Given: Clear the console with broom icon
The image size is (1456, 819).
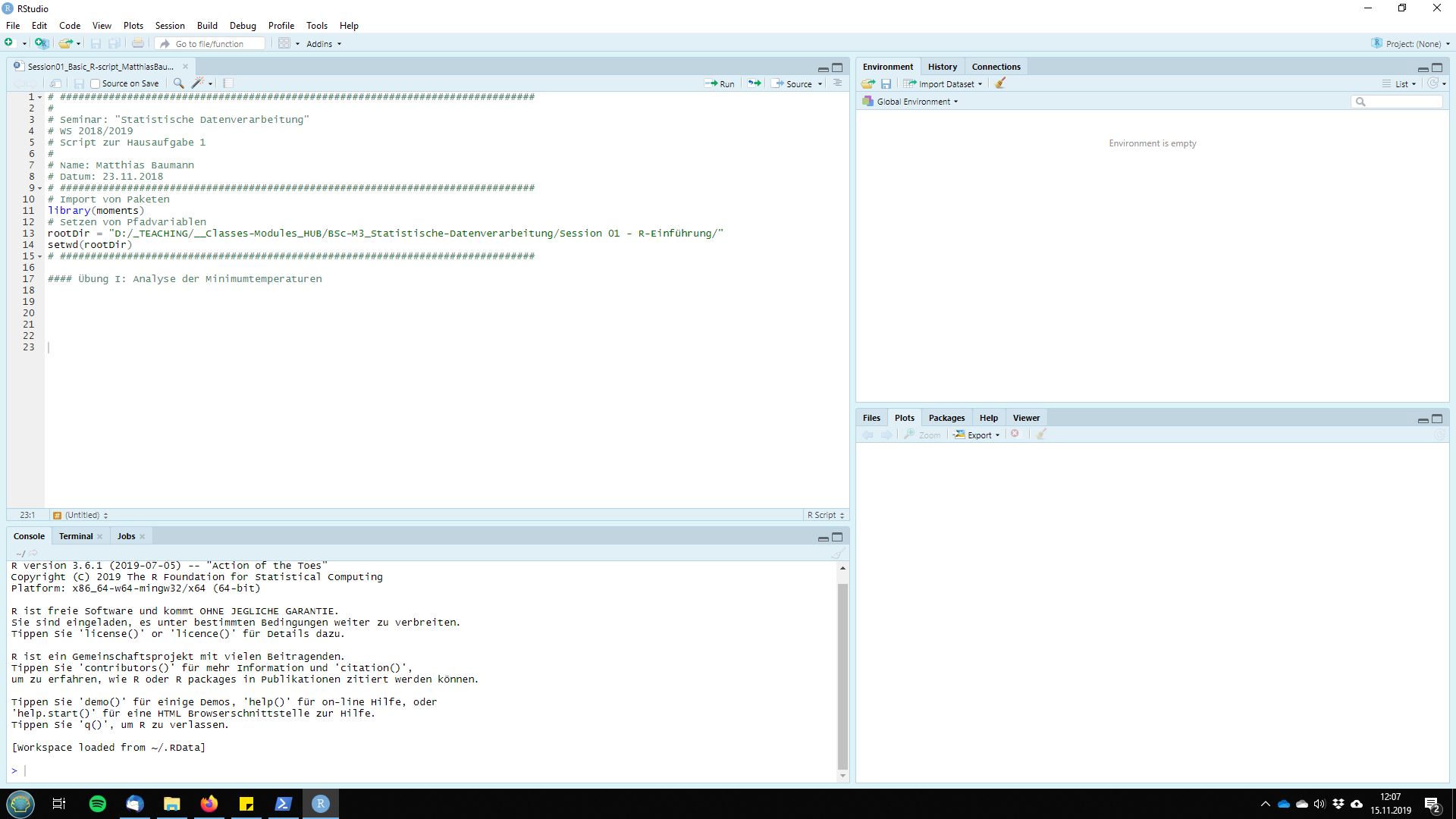Looking at the screenshot, I should [837, 554].
